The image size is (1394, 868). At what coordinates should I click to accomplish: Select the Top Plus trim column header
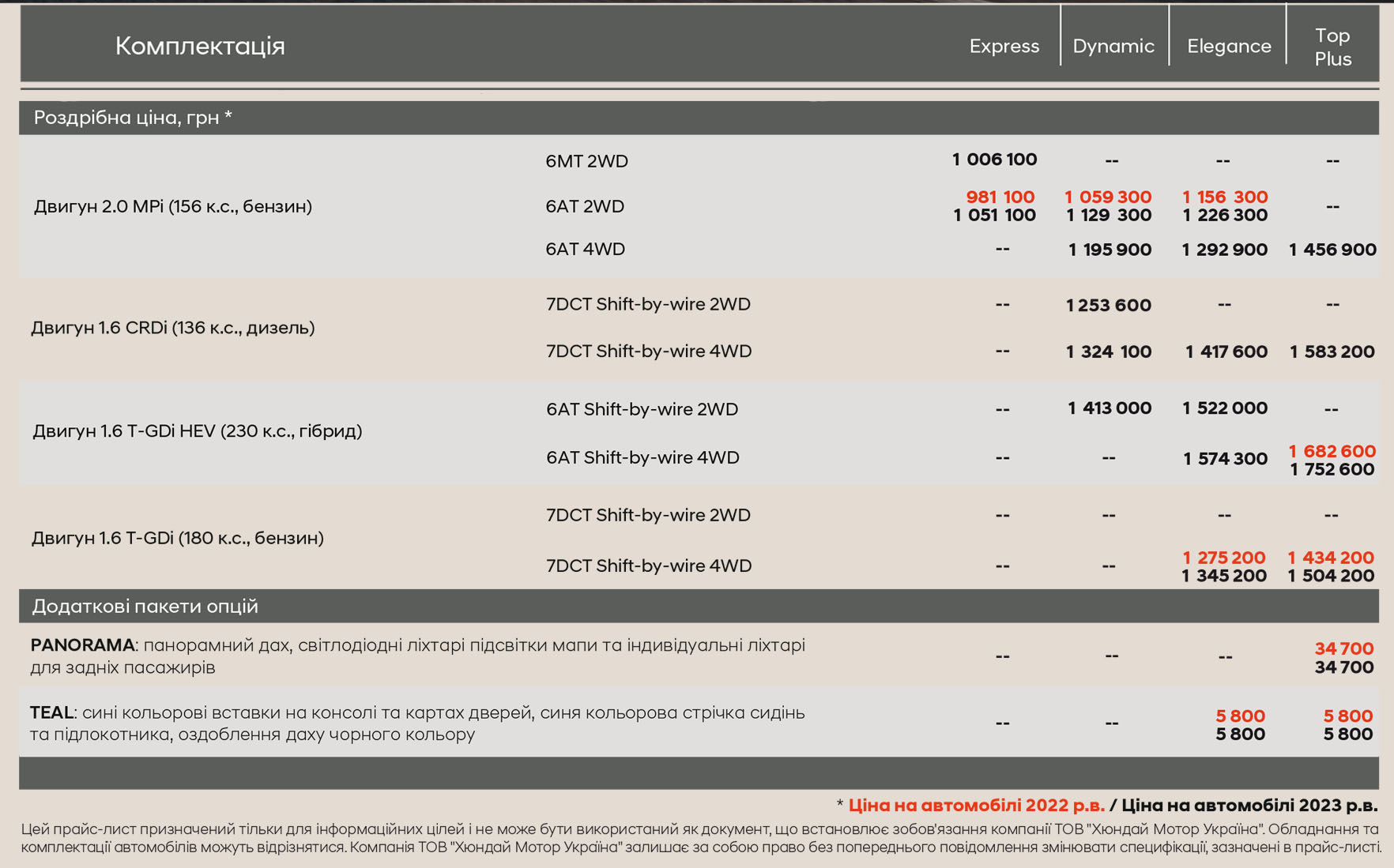point(1332,47)
